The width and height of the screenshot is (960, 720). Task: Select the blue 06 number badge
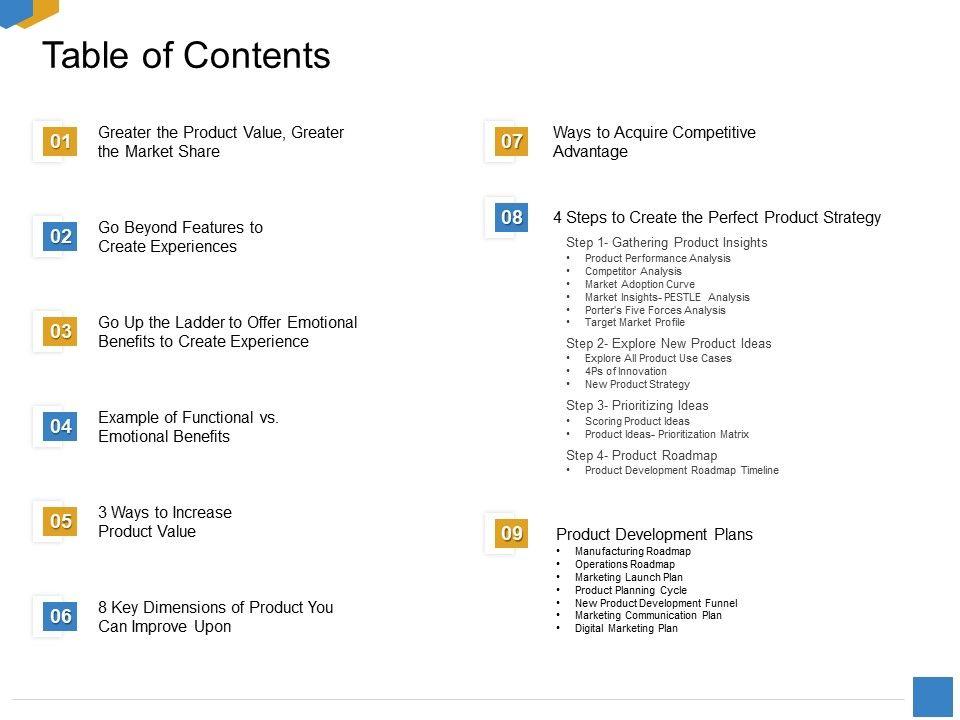click(x=61, y=617)
